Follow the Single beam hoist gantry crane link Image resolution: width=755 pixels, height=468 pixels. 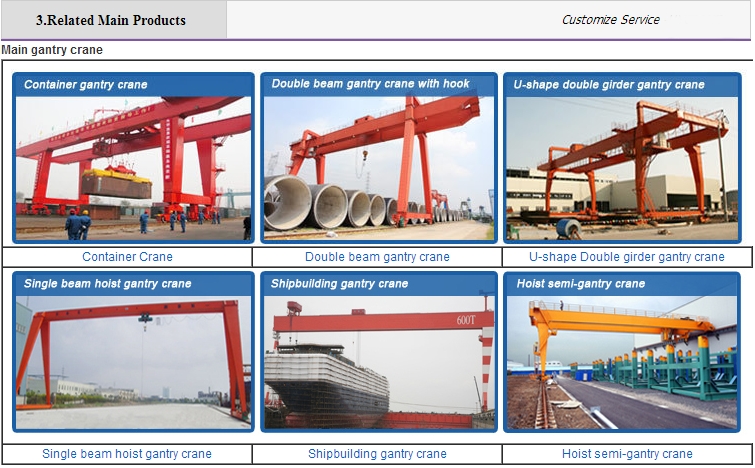[127, 454]
